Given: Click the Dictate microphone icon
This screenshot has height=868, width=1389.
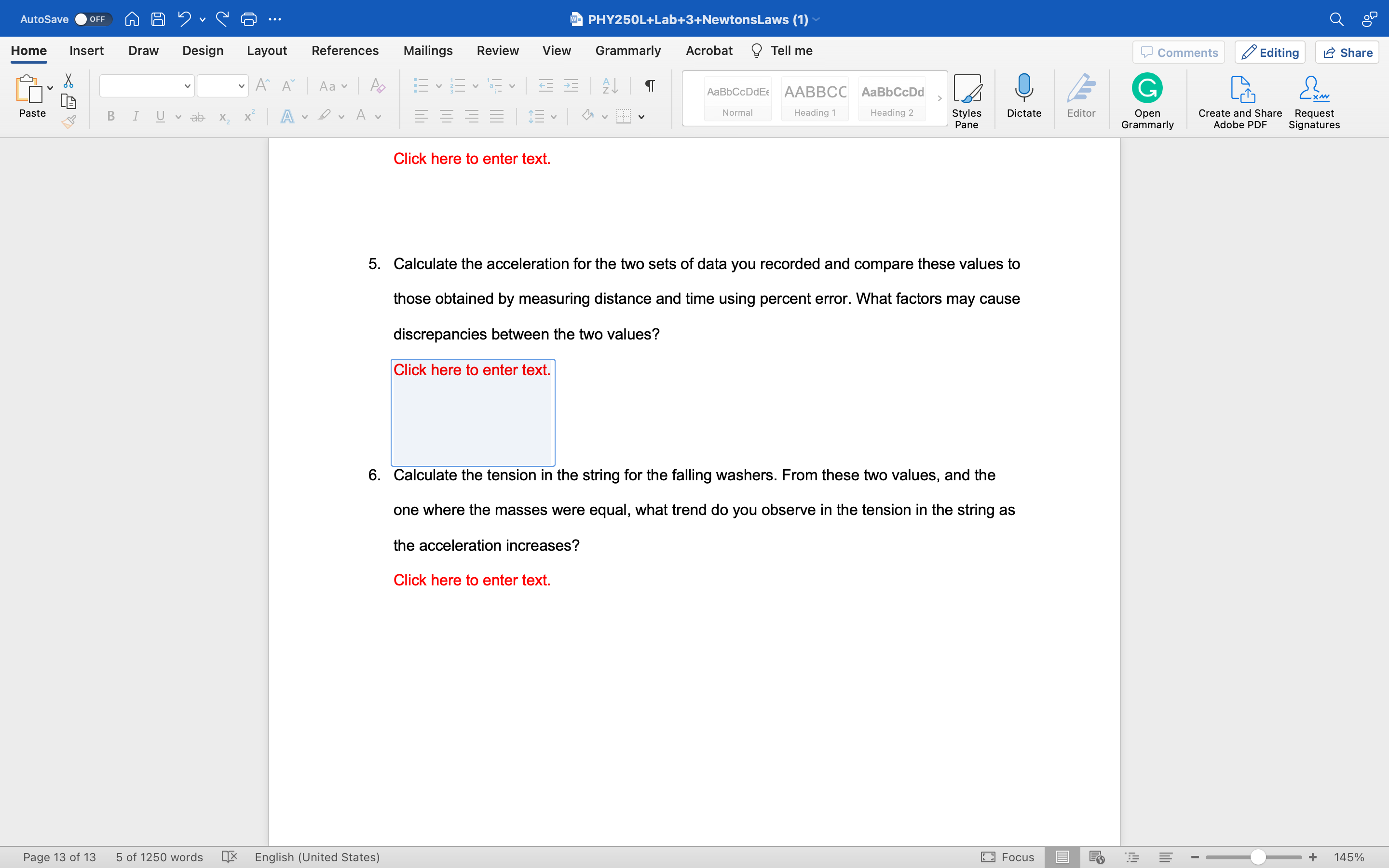Looking at the screenshot, I should tap(1023, 88).
